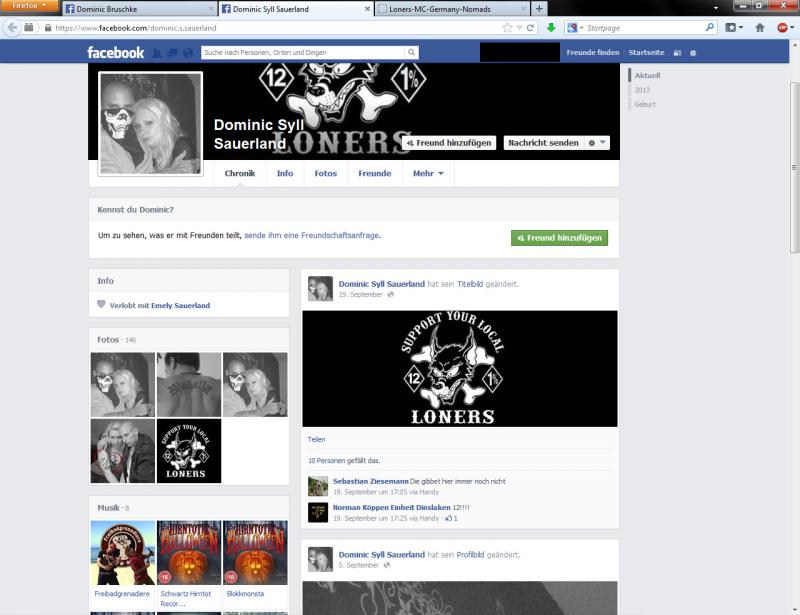Click the reload page icon in address bar

pyautogui.click(x=531, y=28)
